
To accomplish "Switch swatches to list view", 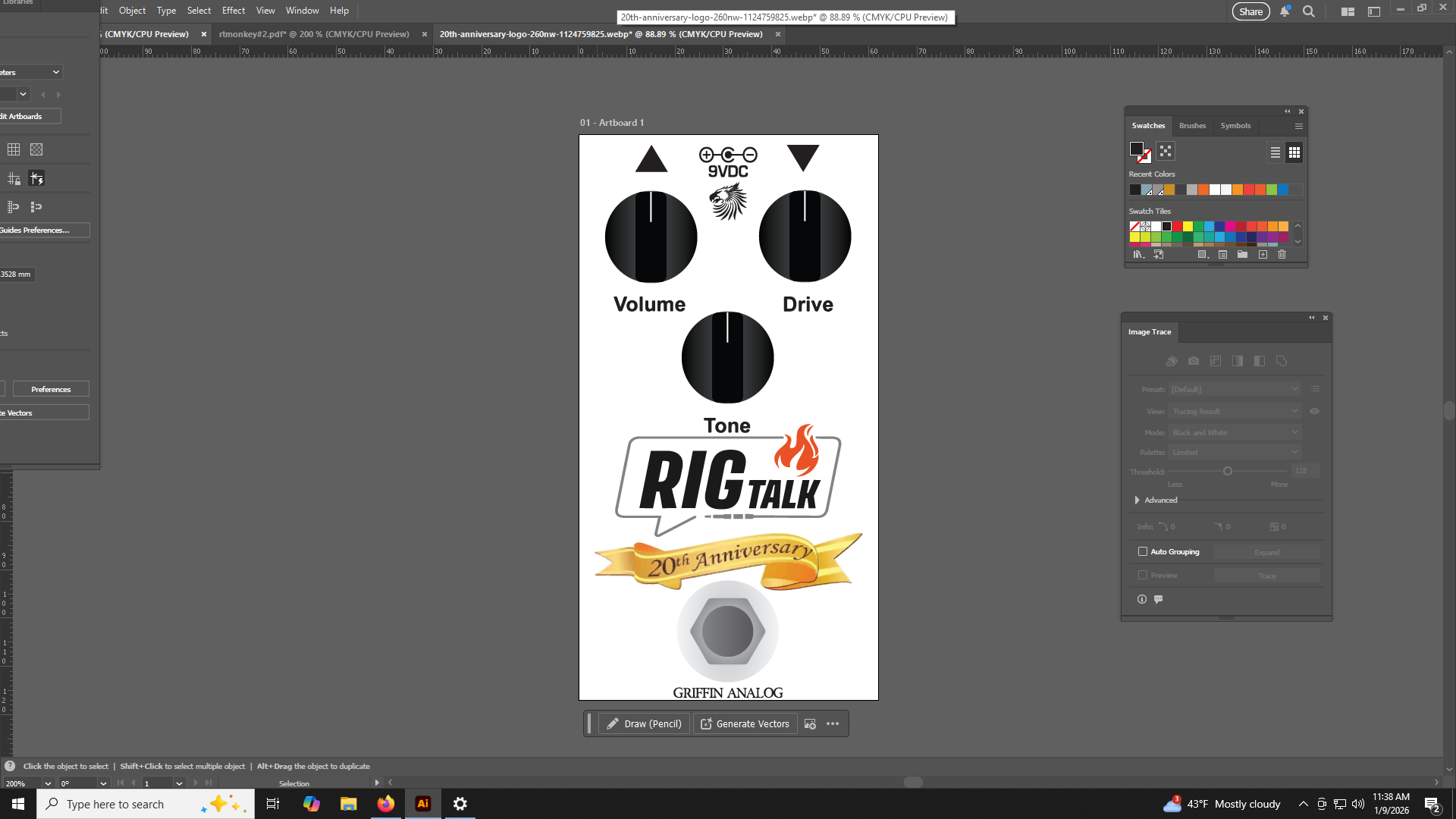I will (x=1276, y=152).
